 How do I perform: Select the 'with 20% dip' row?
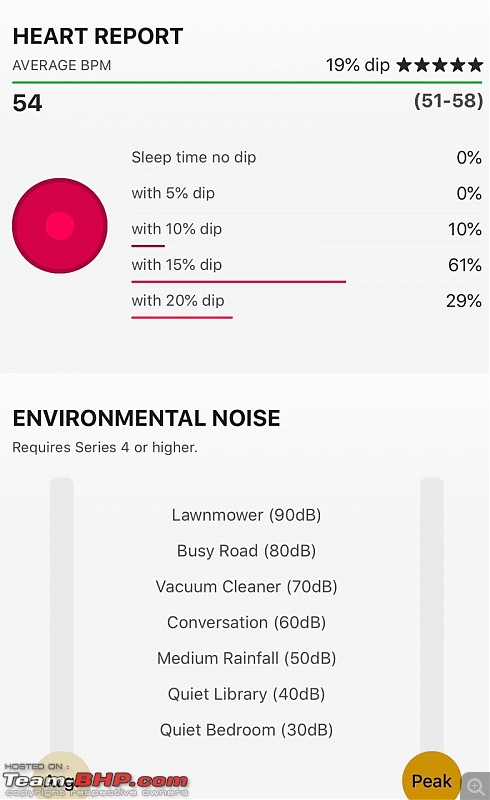[x=306, y=301]
